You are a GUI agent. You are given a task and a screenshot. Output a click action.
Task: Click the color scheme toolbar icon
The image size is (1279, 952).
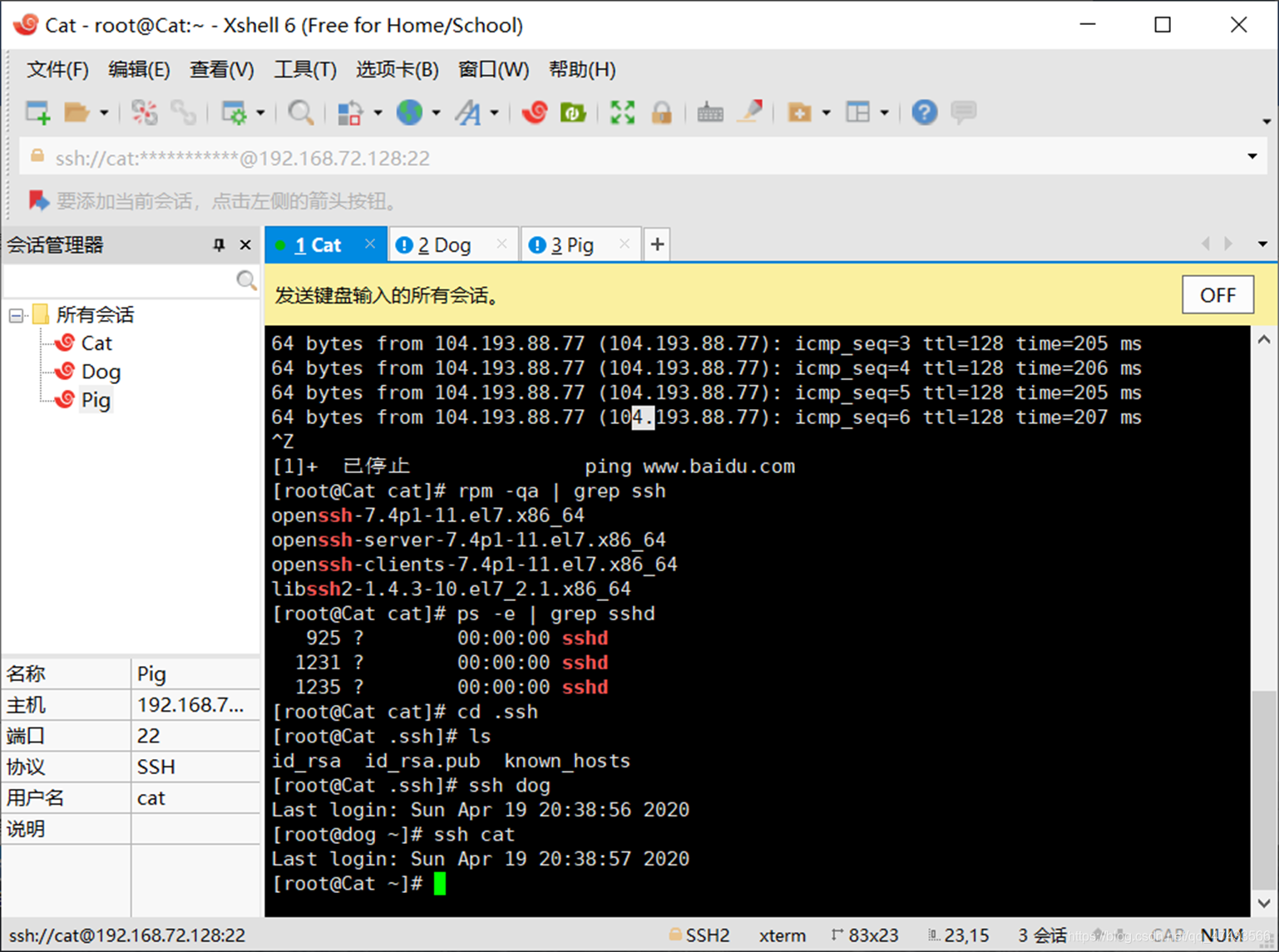350,112
